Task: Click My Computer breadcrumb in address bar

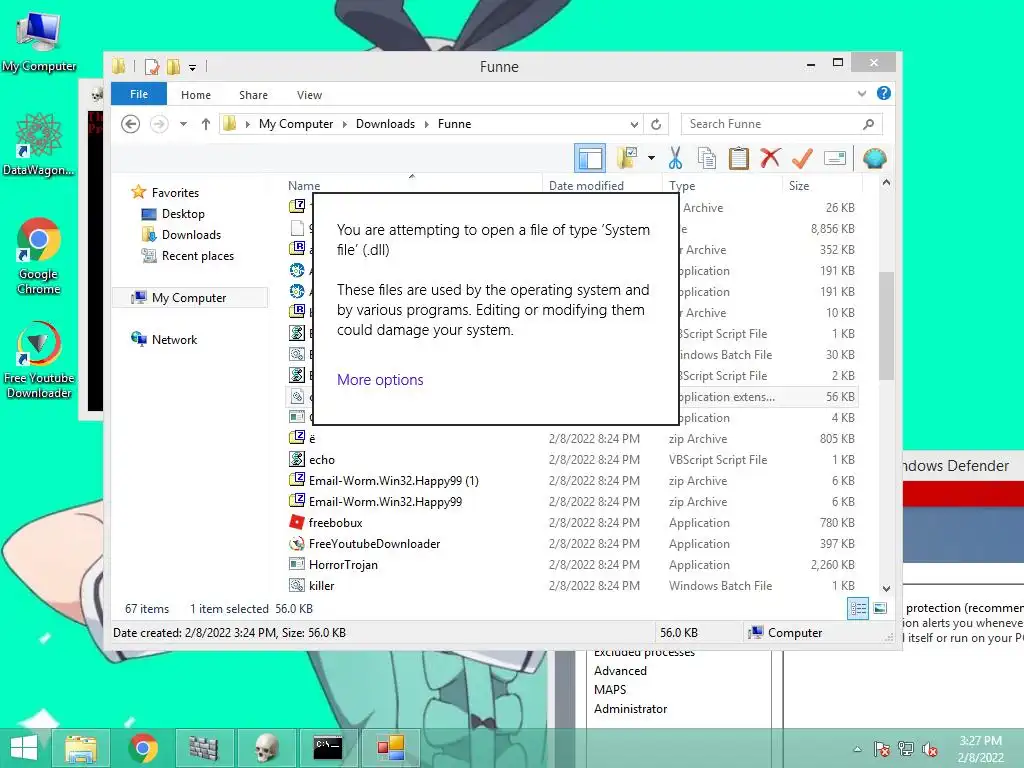Action: 296,123
